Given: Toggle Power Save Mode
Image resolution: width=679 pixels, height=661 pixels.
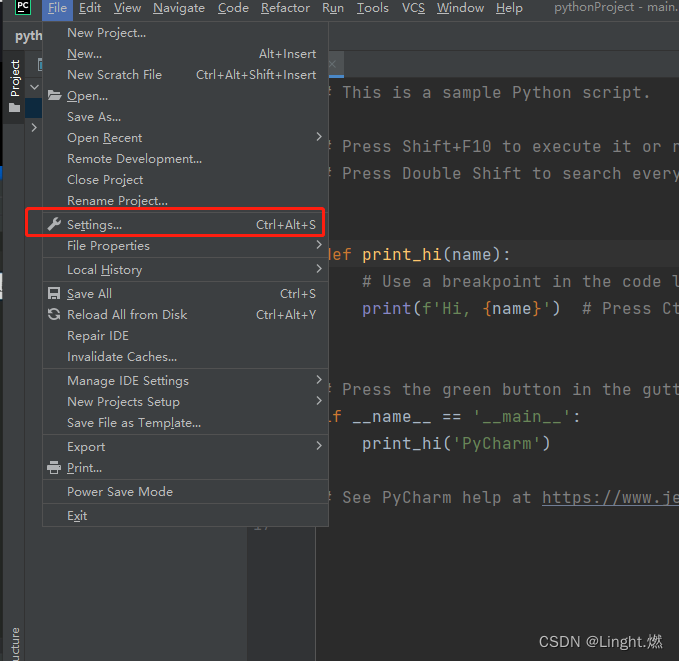Looking at the screenshot, I should (185, 492).
